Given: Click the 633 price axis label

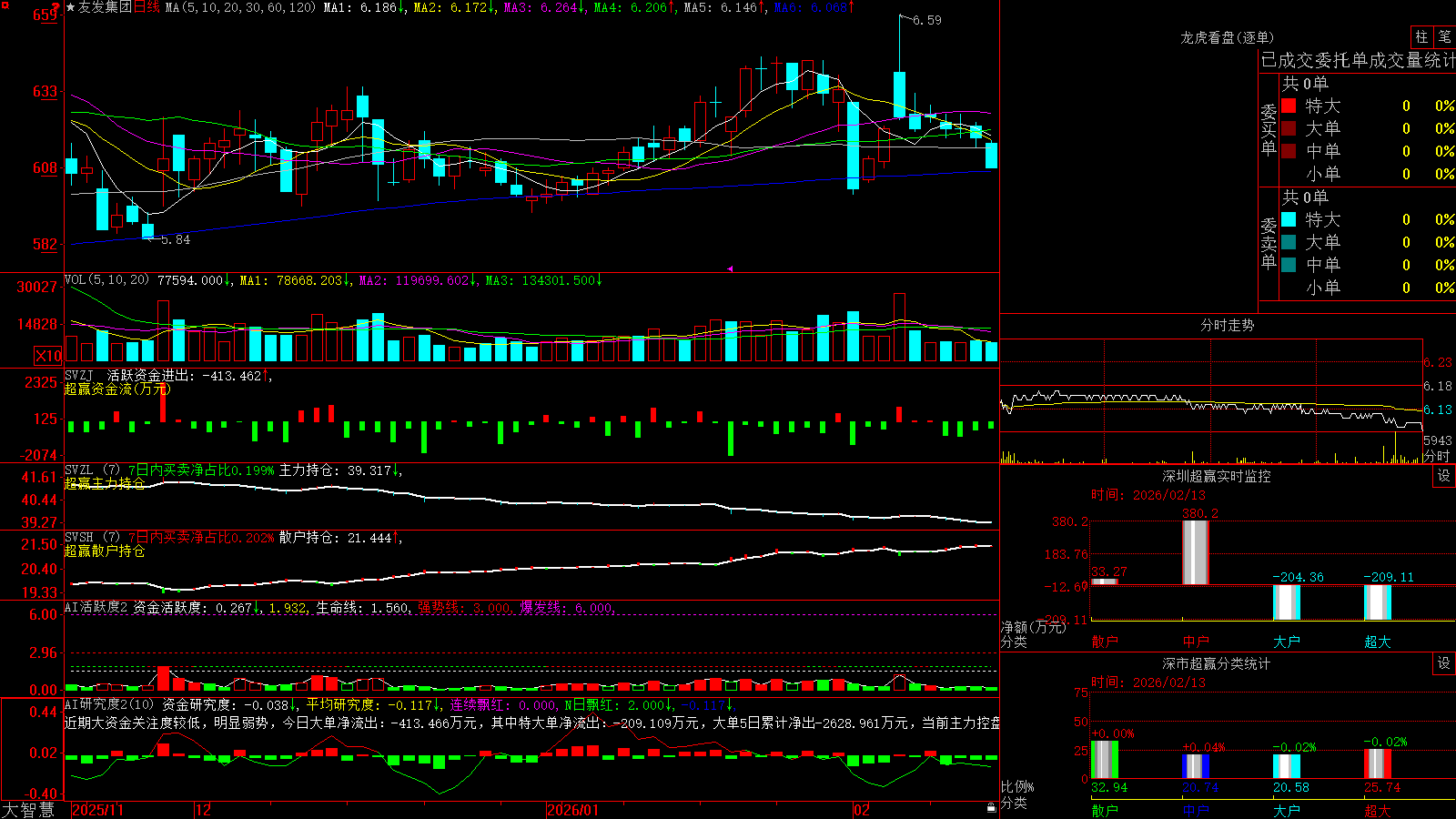Looking at the screenshot, I should (45, 91).
